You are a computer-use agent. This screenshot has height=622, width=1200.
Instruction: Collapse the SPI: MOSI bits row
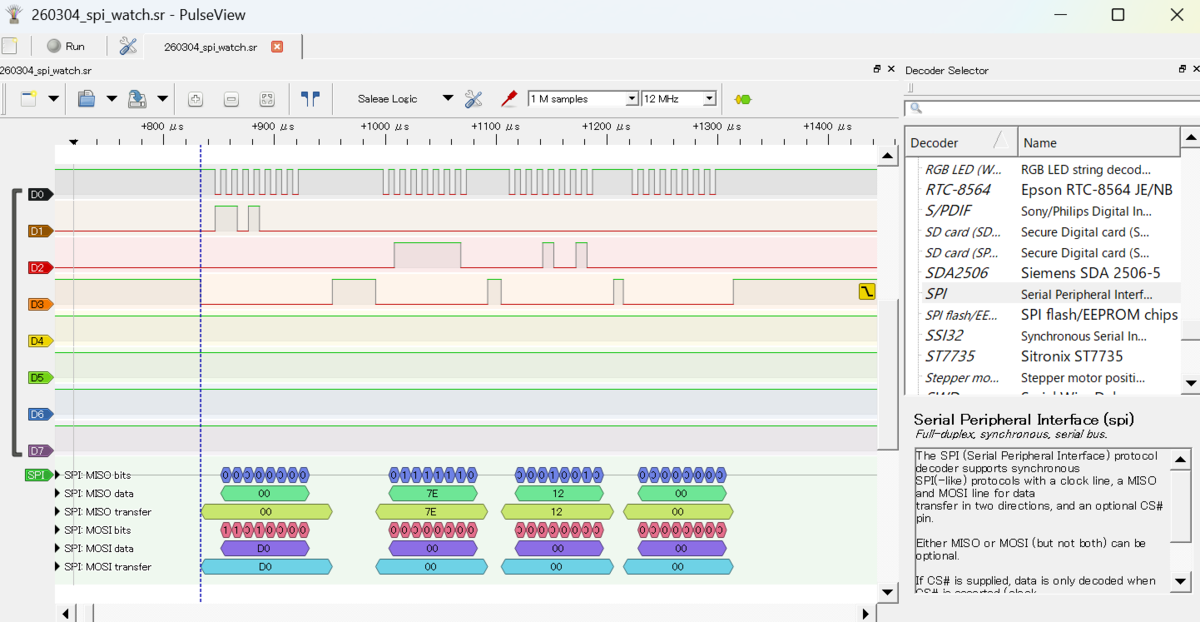click(x=58, y=530)
